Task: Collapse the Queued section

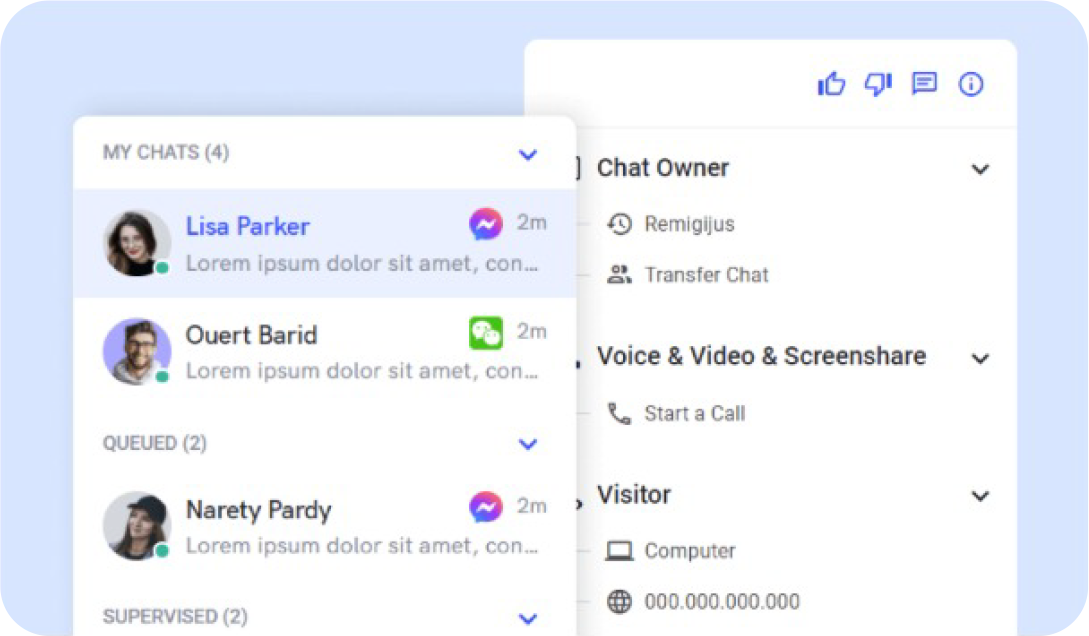Action: 528,444
